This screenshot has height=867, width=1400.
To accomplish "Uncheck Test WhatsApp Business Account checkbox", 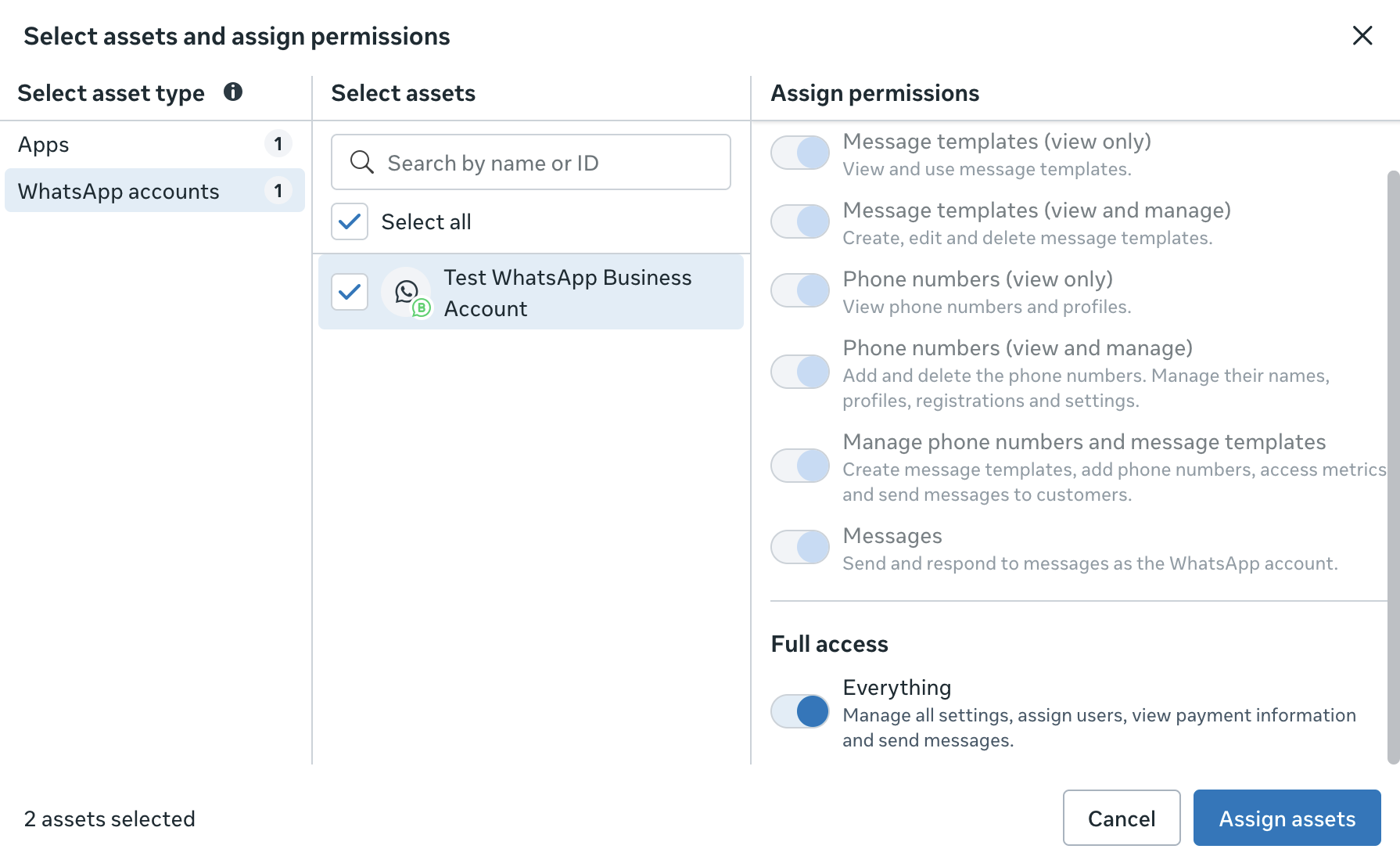I will point(350,292).
